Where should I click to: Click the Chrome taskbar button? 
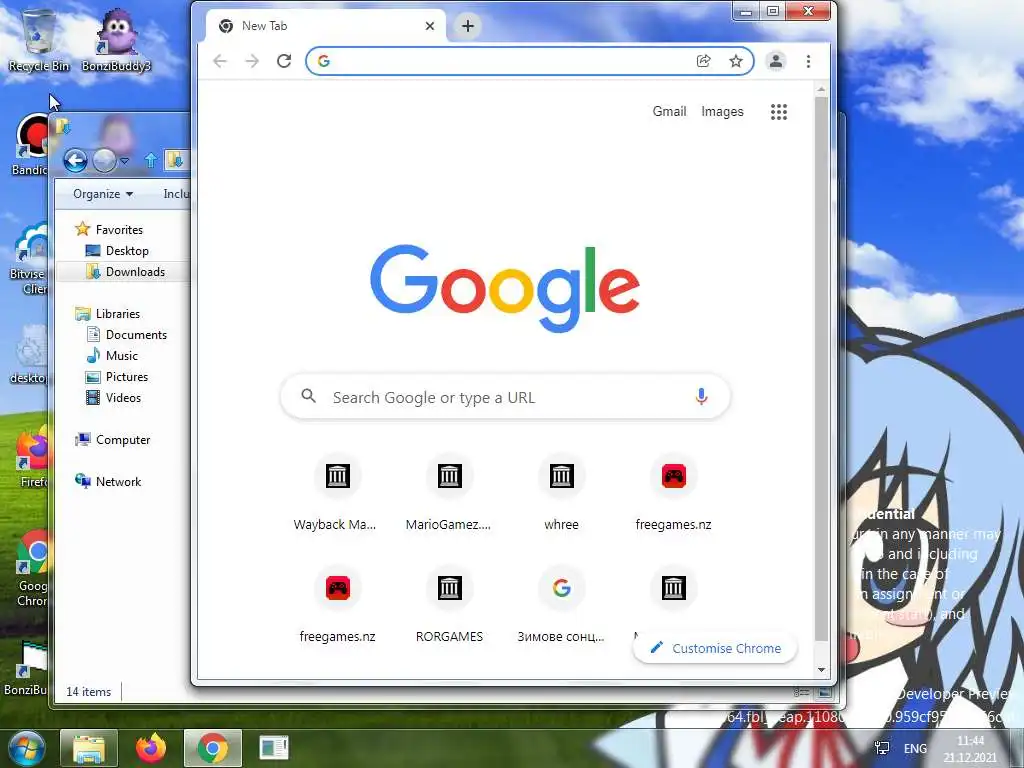coord(213,748)
